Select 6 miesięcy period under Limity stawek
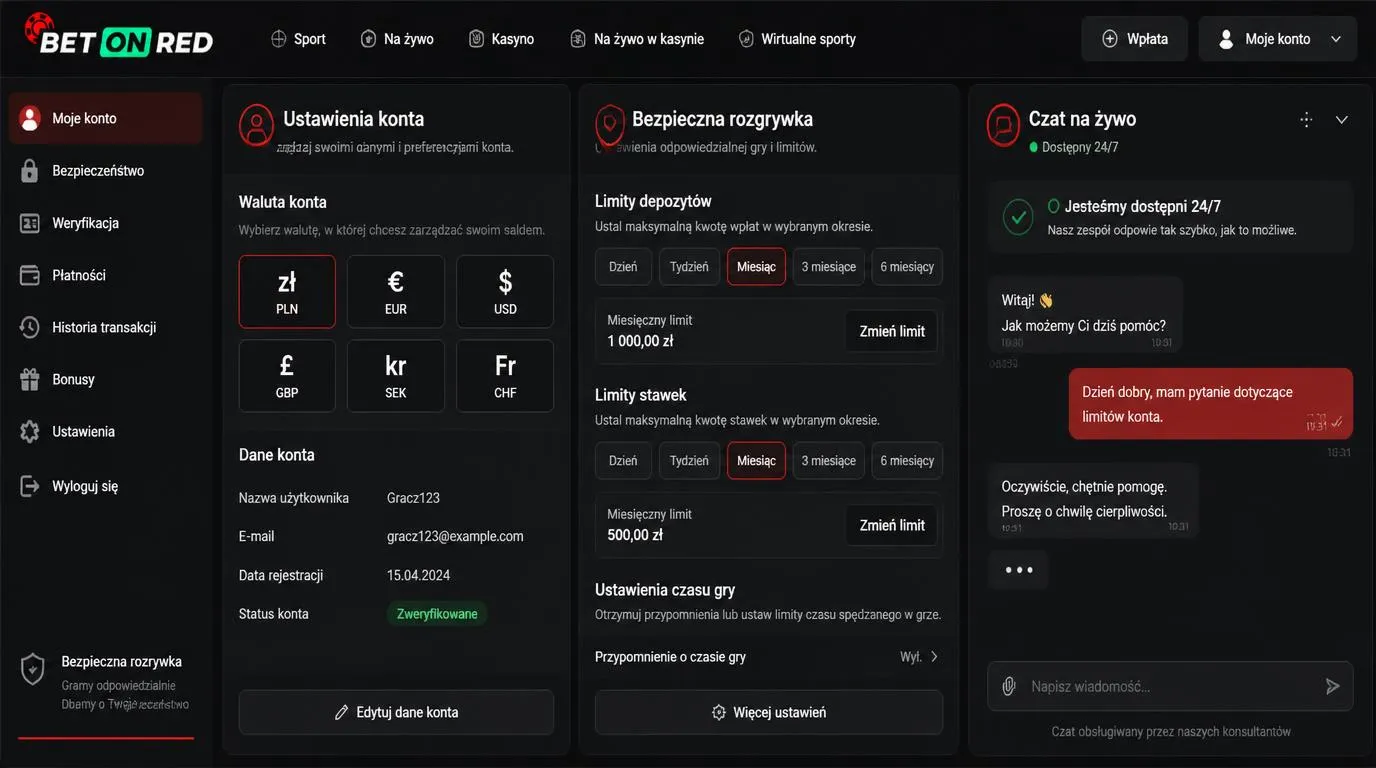 (x=907, y=461)
